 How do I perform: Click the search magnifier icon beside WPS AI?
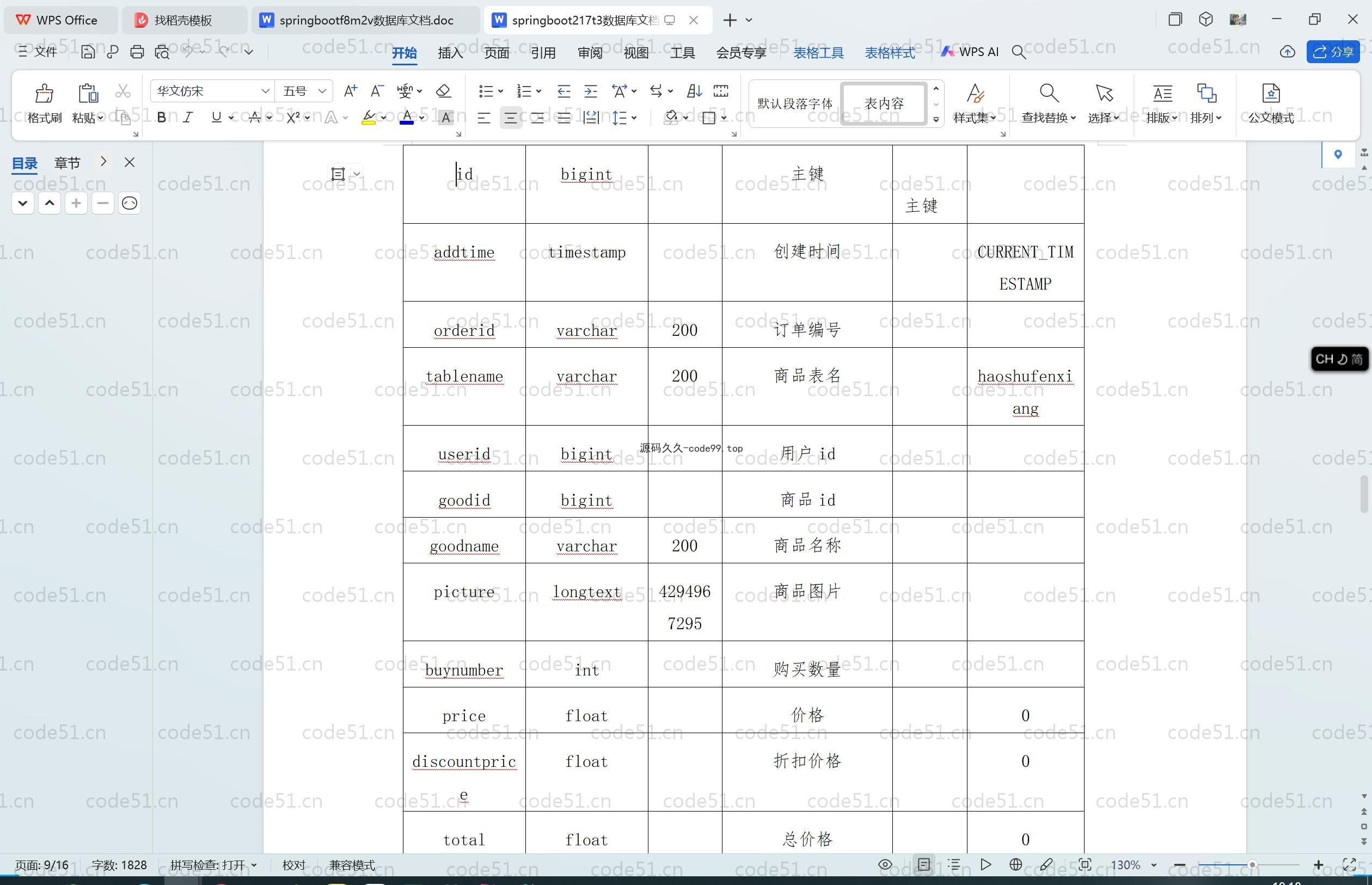click(x=1019, y=52)
